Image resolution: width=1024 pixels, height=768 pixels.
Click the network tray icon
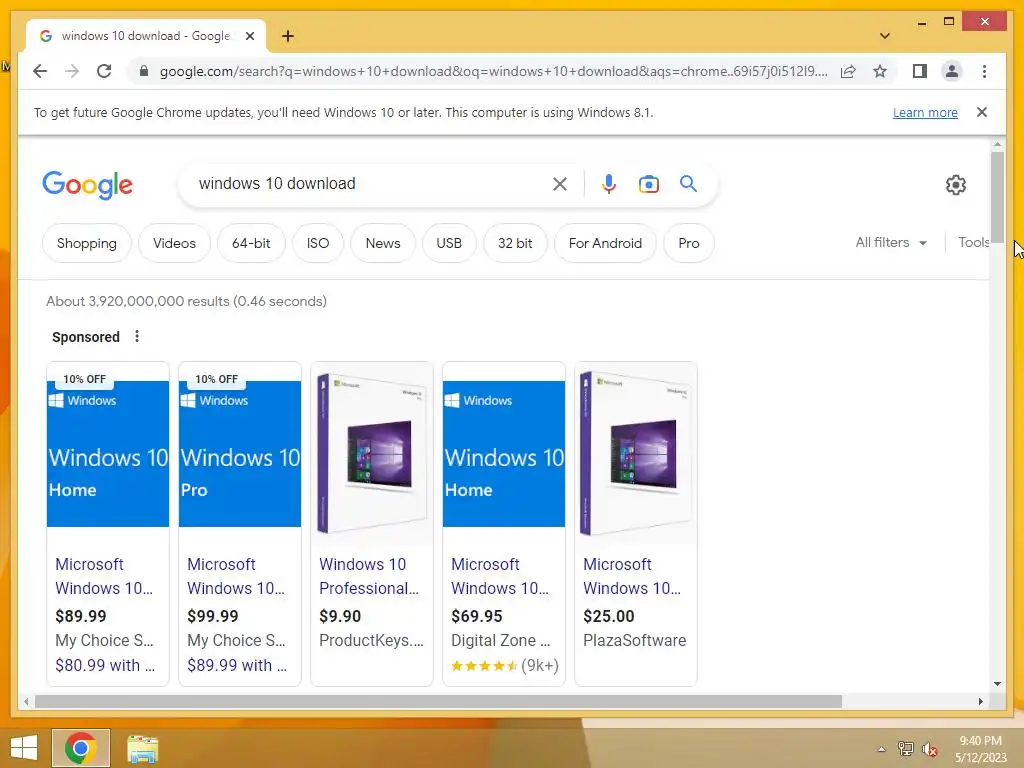pos(905,749)
